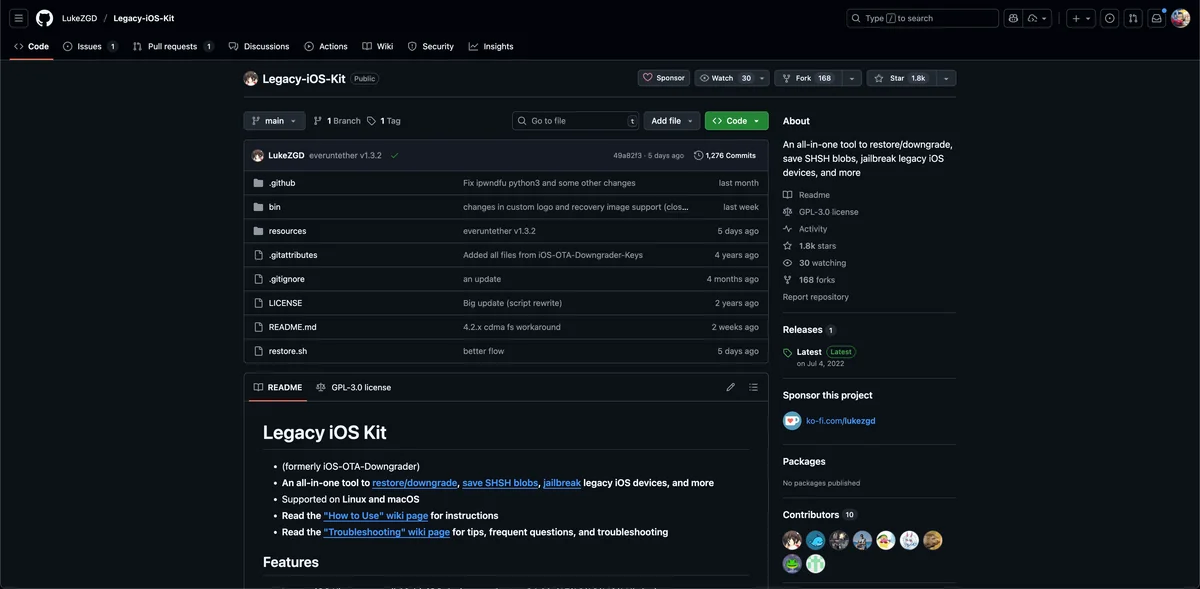Open the Activity link in the About sidebar
Screen dimensions: 1200x589
tap(805, 229)
